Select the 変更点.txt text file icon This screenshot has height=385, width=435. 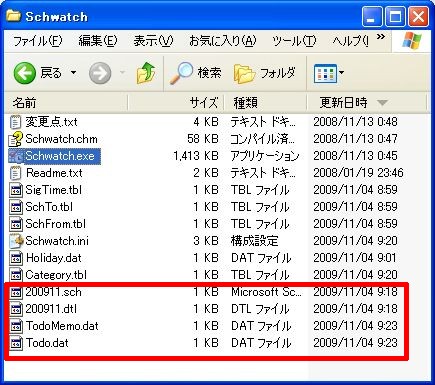tap(16, 122)
